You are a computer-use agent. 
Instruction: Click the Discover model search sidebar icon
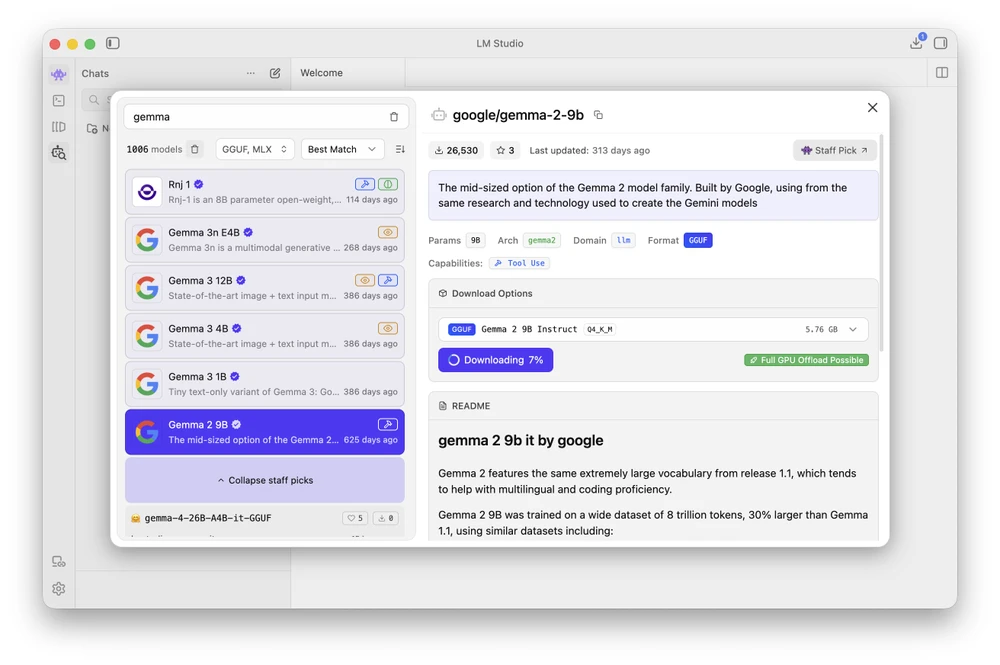click(59, 153)
